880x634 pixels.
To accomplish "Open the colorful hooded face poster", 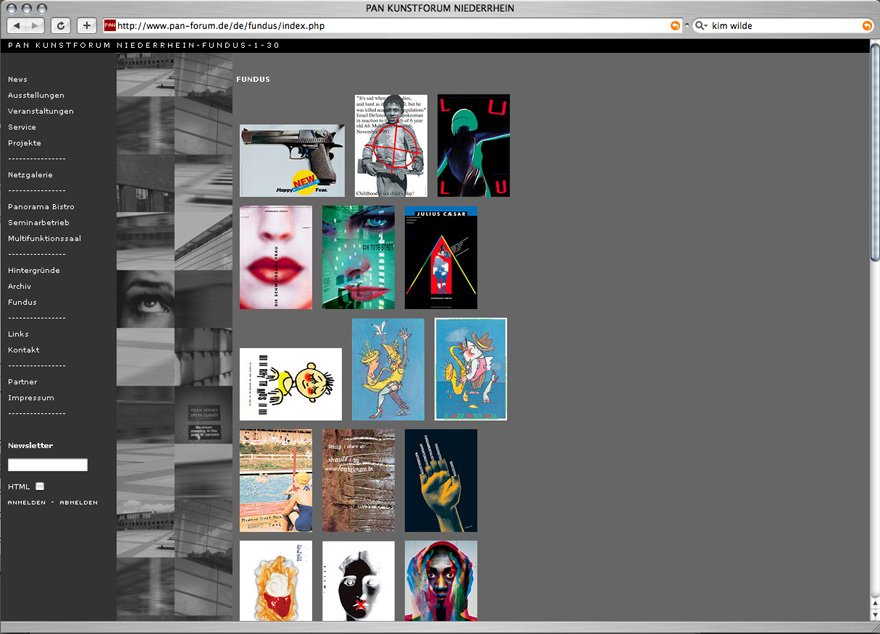I will (x=441, y=581).
